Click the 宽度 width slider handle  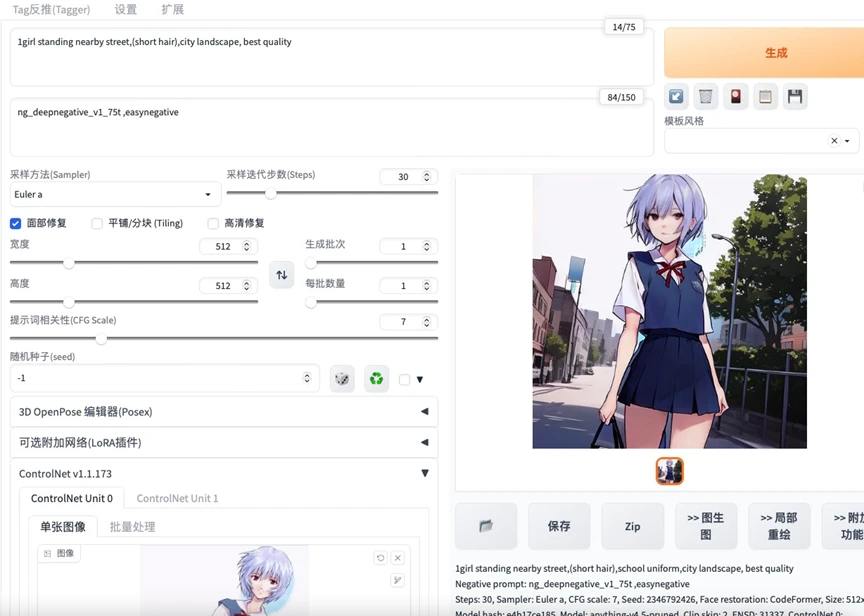(x=69, y=263)
